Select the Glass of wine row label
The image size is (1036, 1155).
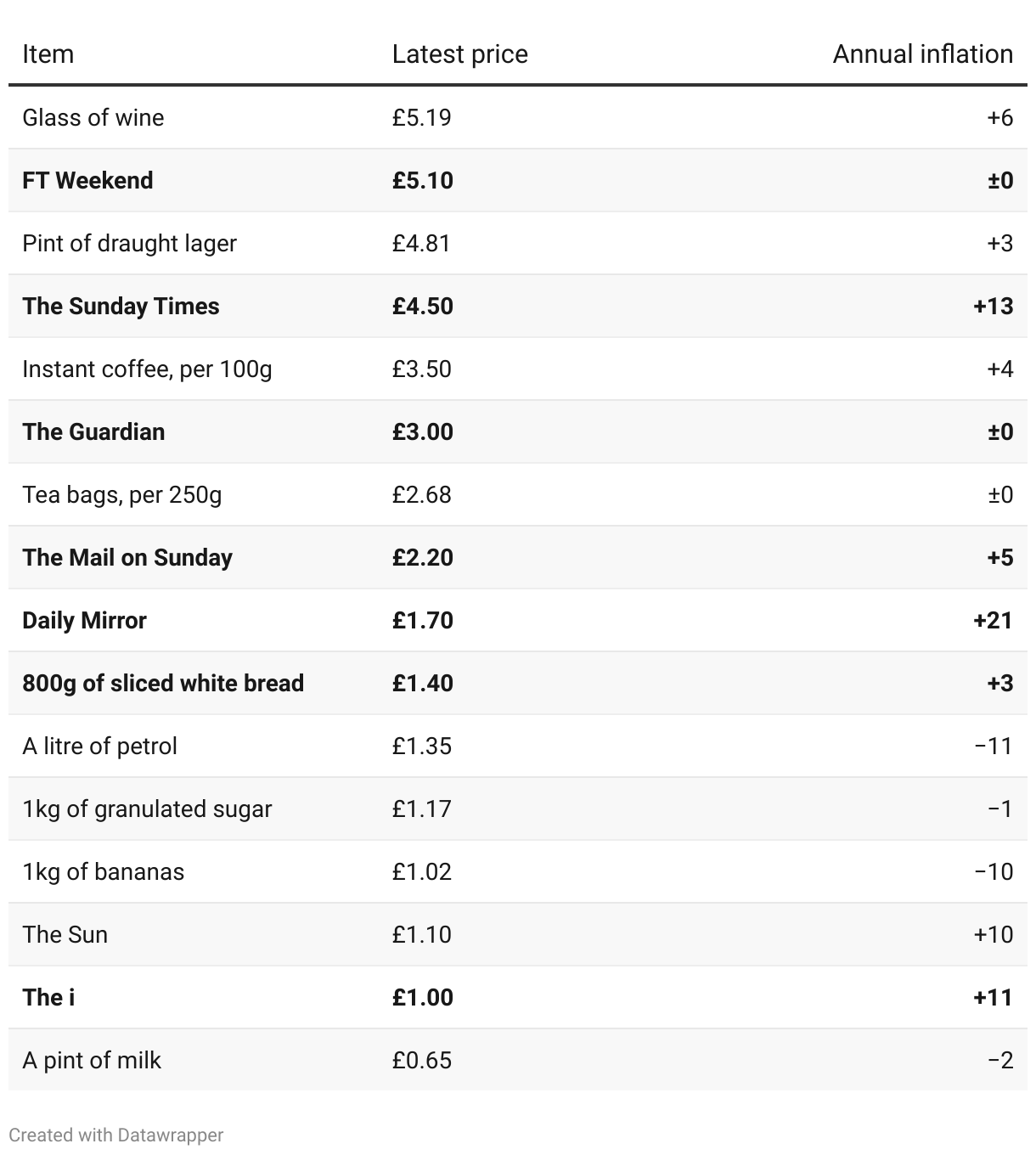point(93,117)
